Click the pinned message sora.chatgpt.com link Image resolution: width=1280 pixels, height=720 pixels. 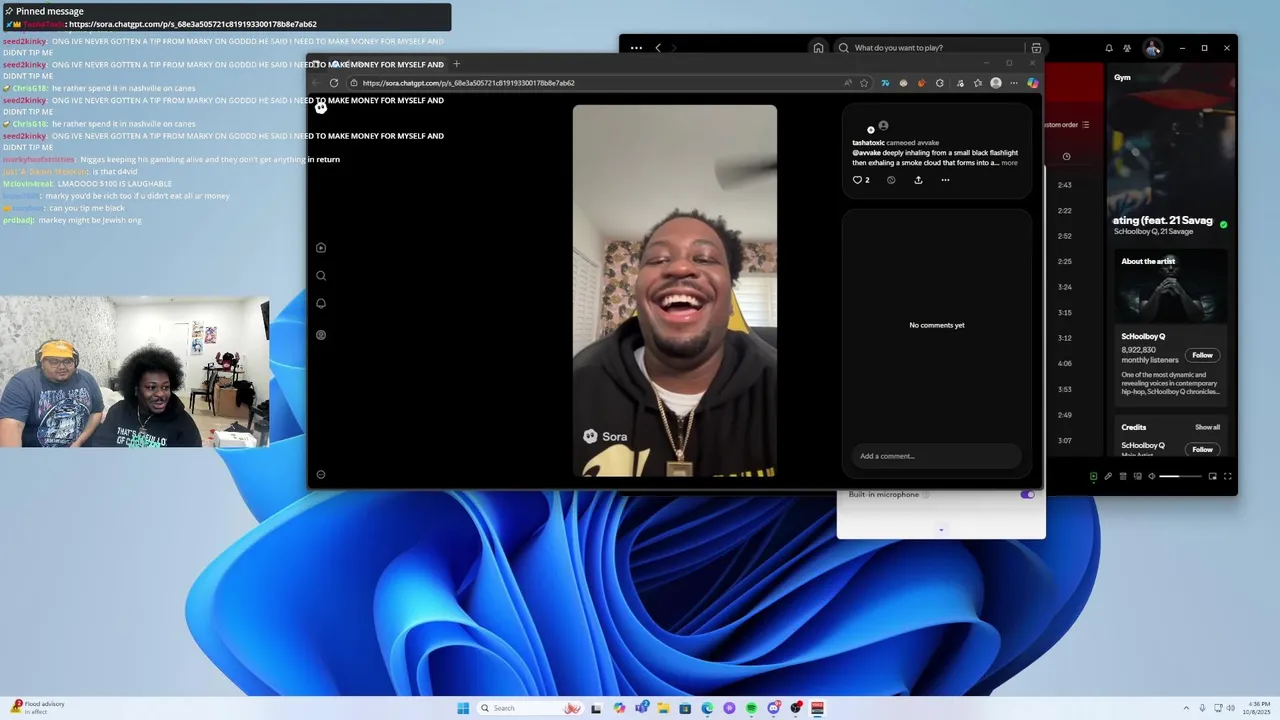(x=193, y=24)
